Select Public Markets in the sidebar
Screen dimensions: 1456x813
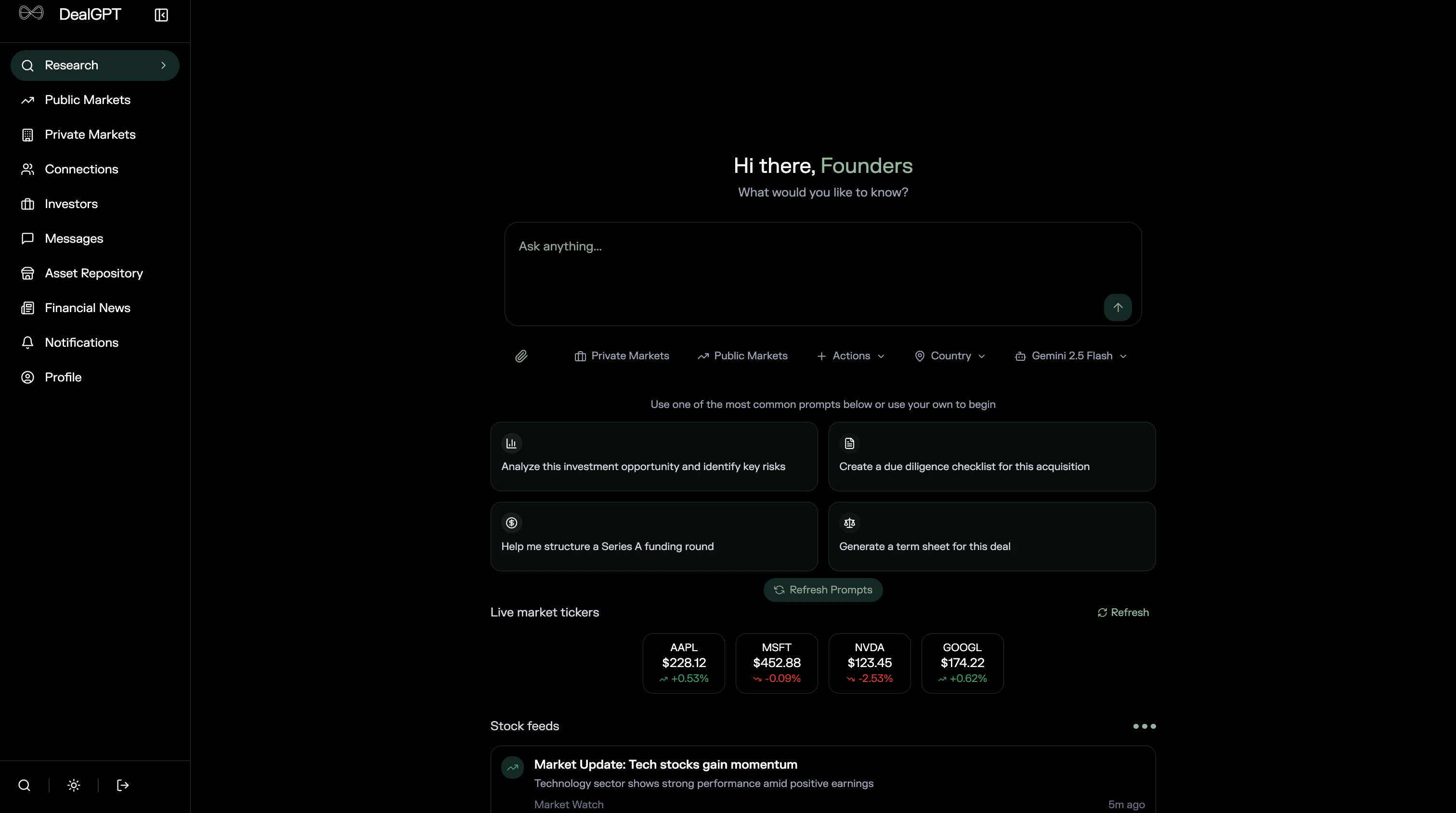[87, 100]
